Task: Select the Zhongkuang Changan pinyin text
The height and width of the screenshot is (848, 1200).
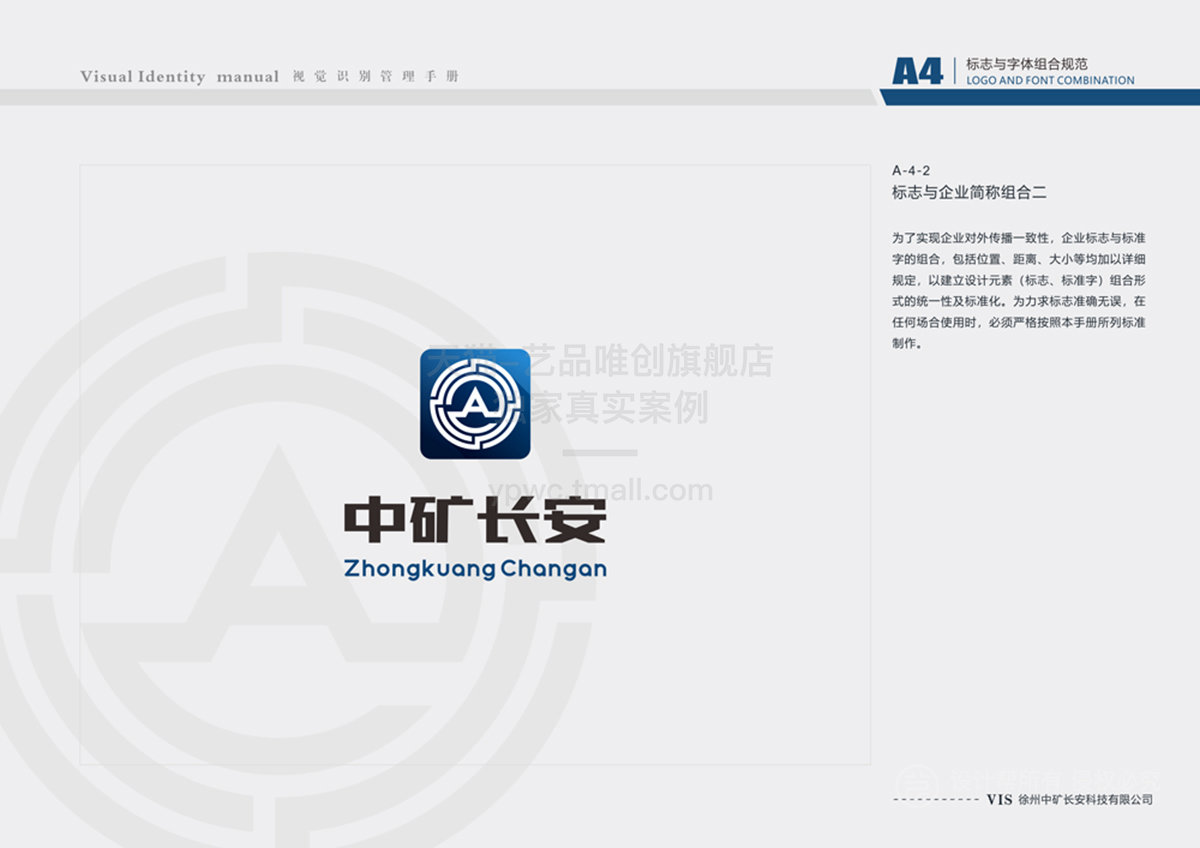Action: point(475,570)
